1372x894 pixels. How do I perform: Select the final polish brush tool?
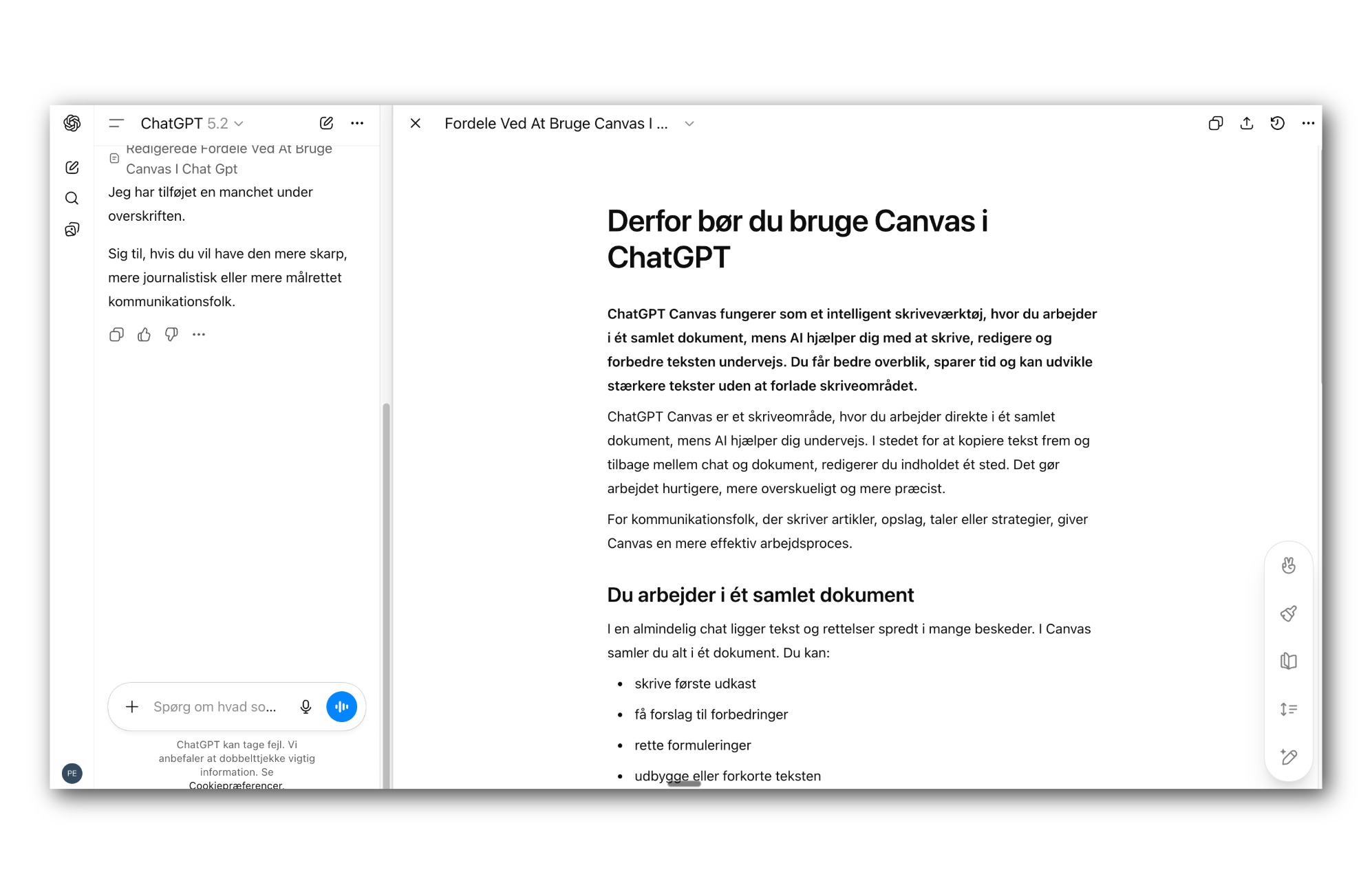[1288, 613]
